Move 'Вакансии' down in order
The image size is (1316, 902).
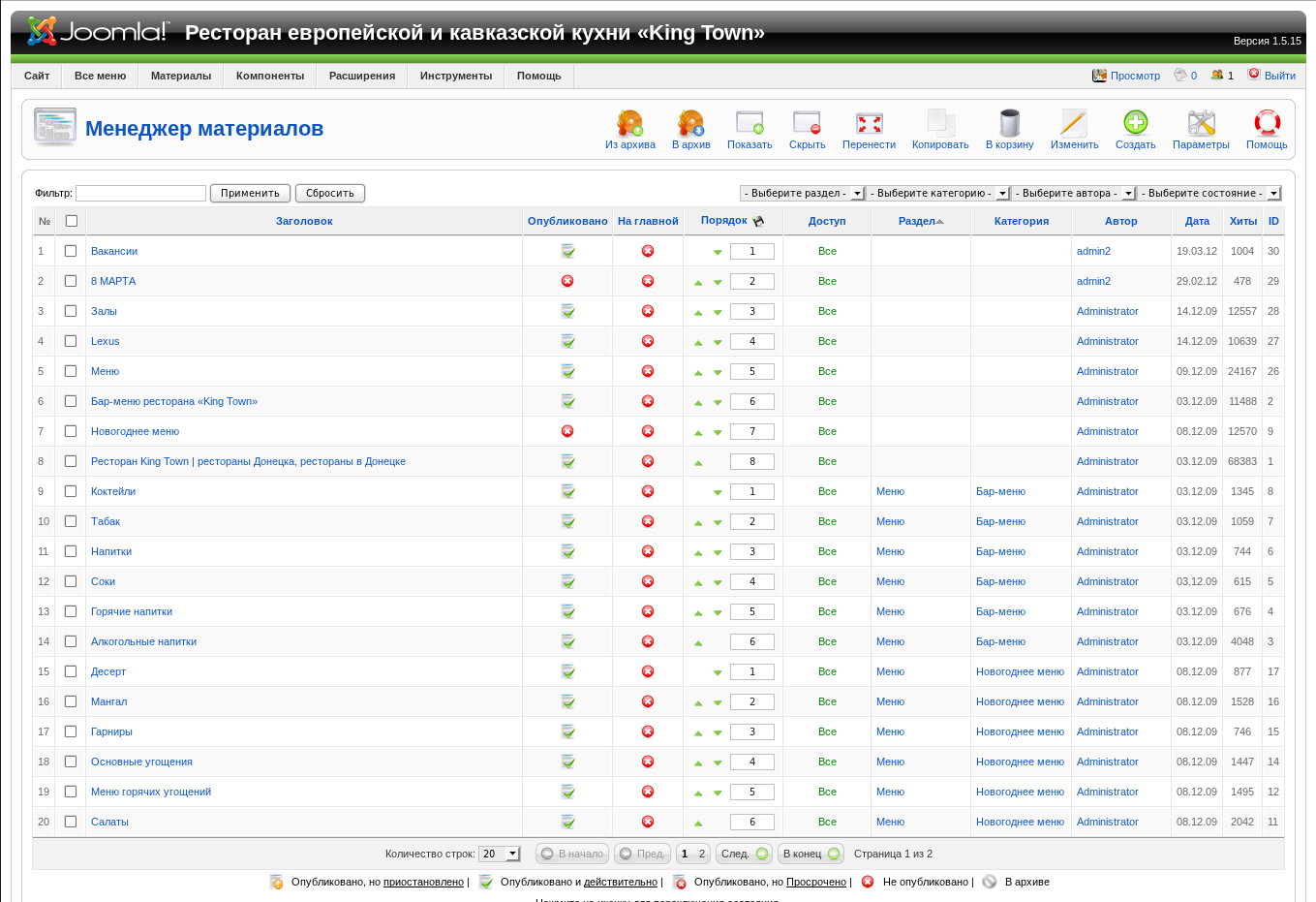click(718, 253)
